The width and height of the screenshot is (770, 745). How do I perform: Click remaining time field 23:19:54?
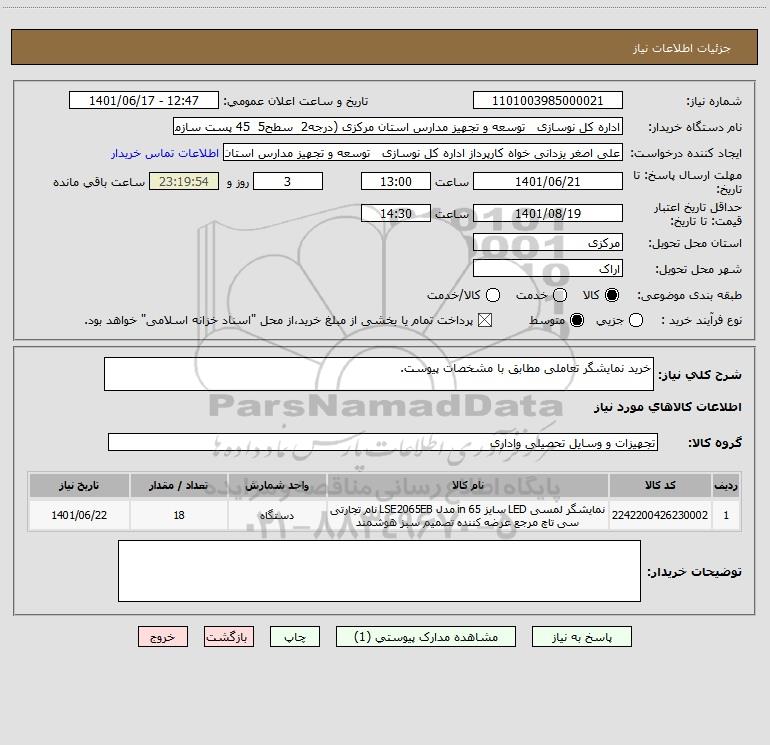point(184,181)
